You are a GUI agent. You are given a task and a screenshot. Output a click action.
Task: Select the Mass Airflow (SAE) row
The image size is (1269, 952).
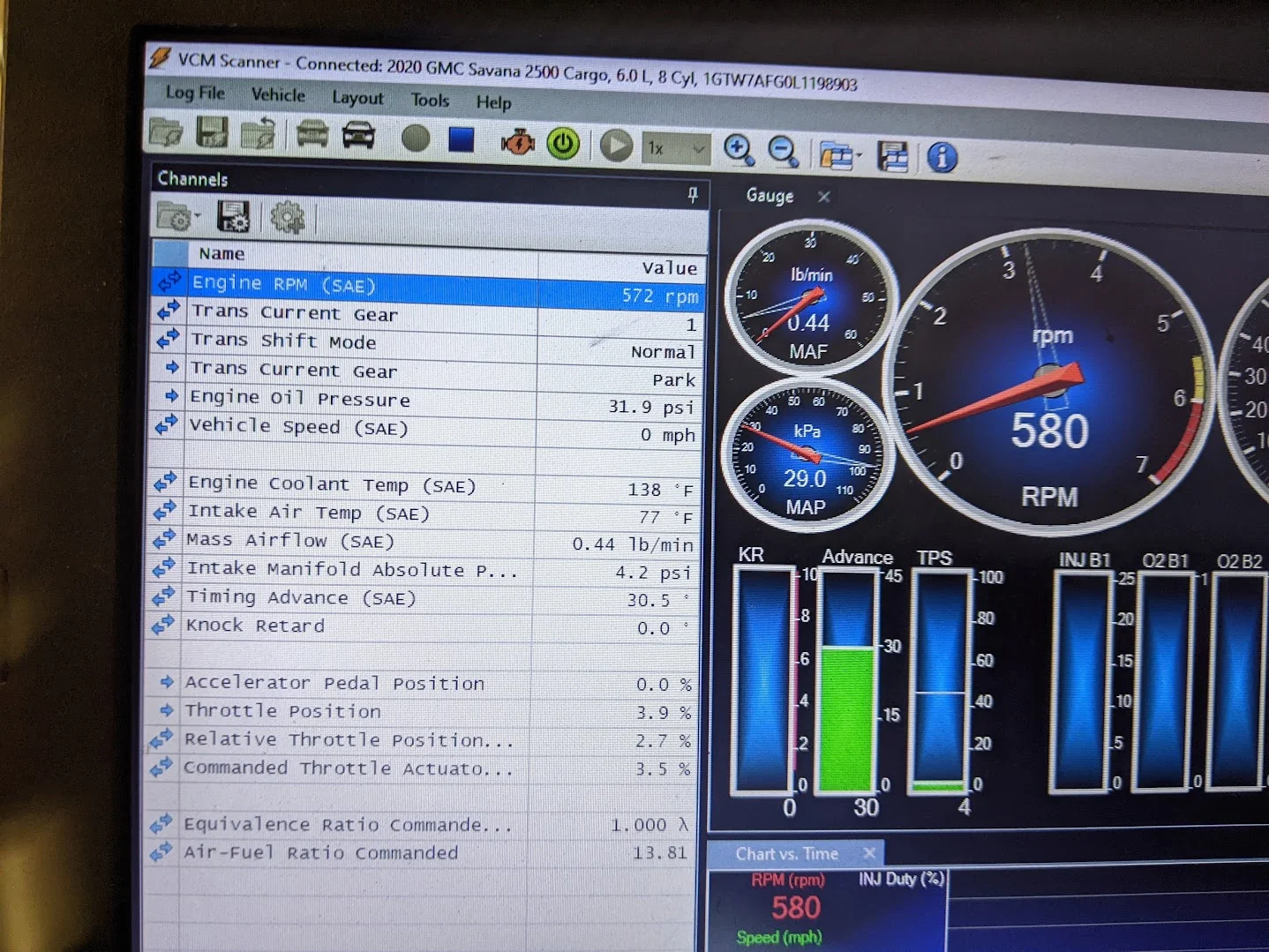[x=422, y=542]
